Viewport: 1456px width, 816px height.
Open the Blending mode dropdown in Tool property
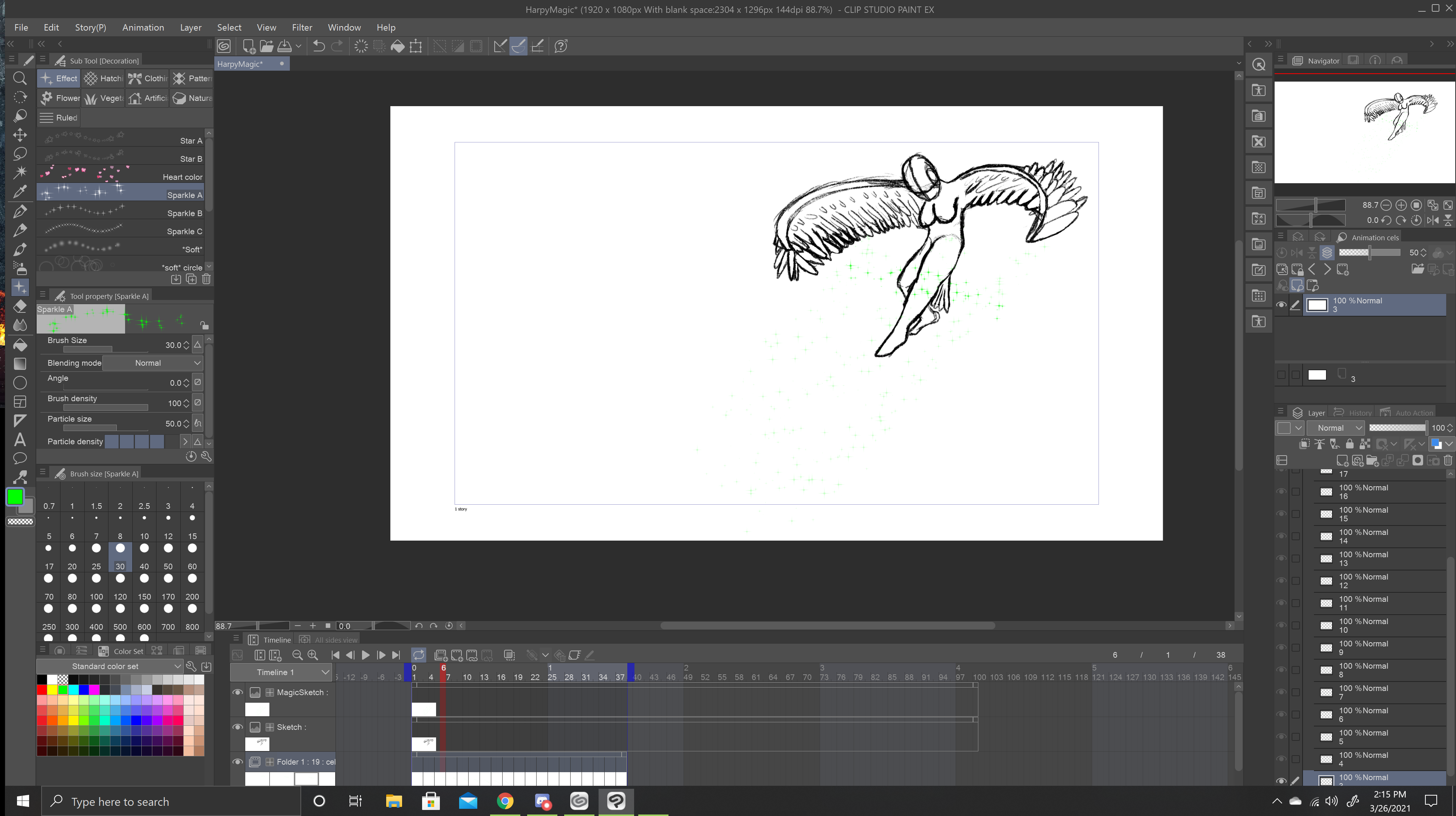[153, 363]
